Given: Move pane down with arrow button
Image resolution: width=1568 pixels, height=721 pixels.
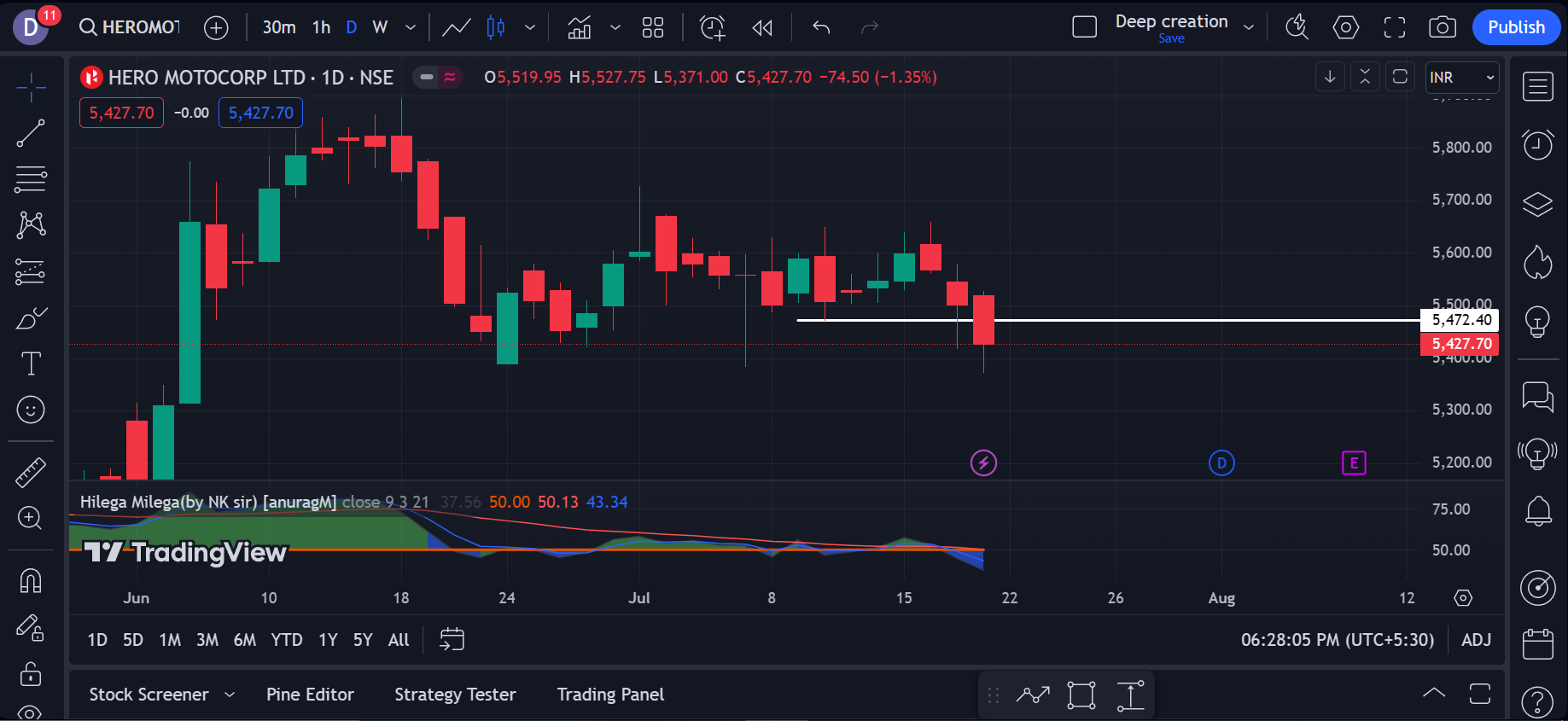Looking at the screenshot, I should pos(1330,77).
